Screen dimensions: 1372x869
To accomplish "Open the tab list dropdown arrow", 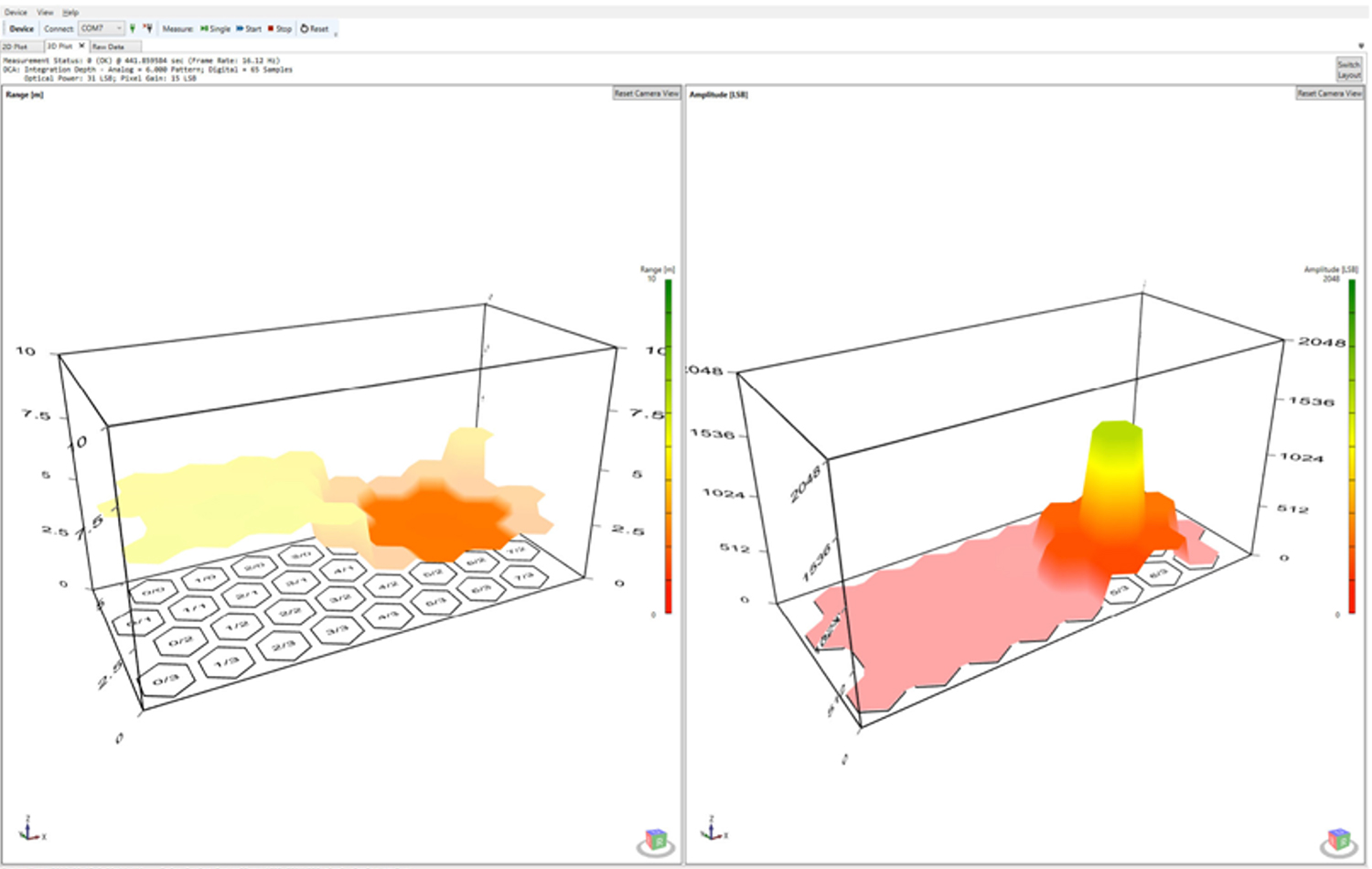I will pyautogui.click(x=1361, y=46).
